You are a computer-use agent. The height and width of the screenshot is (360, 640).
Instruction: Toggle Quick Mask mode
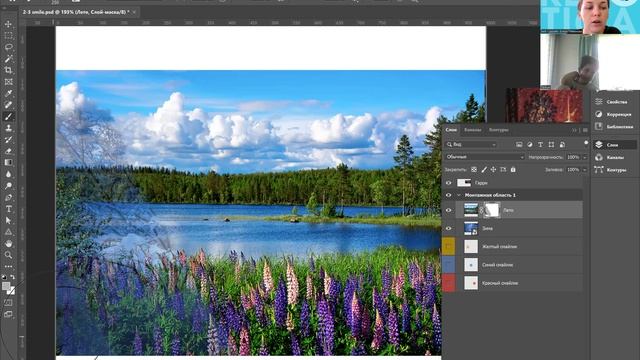(x=8, y=303)
